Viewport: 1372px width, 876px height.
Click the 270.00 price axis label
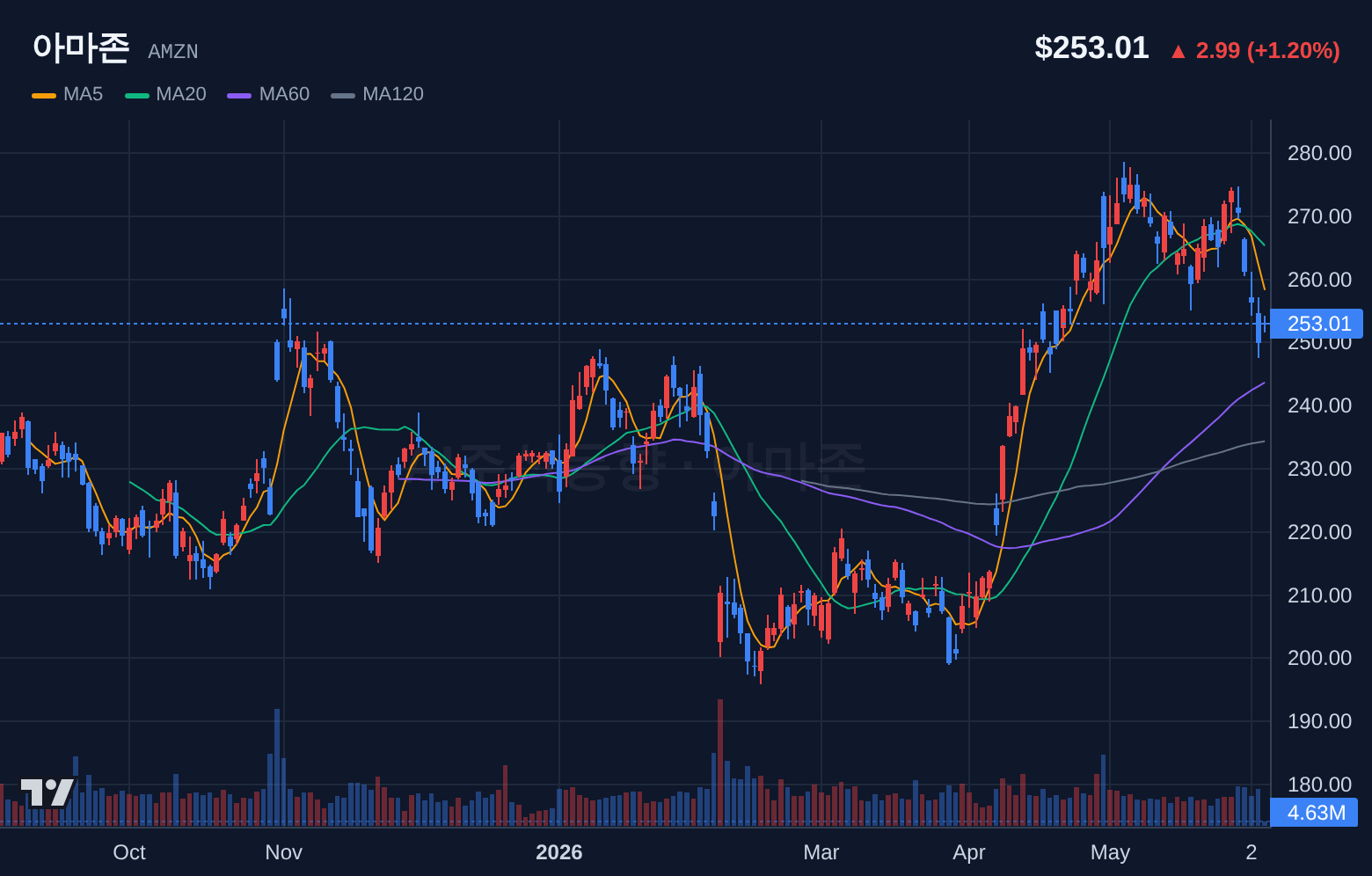pyautogui.click(x=1319, y=216)
